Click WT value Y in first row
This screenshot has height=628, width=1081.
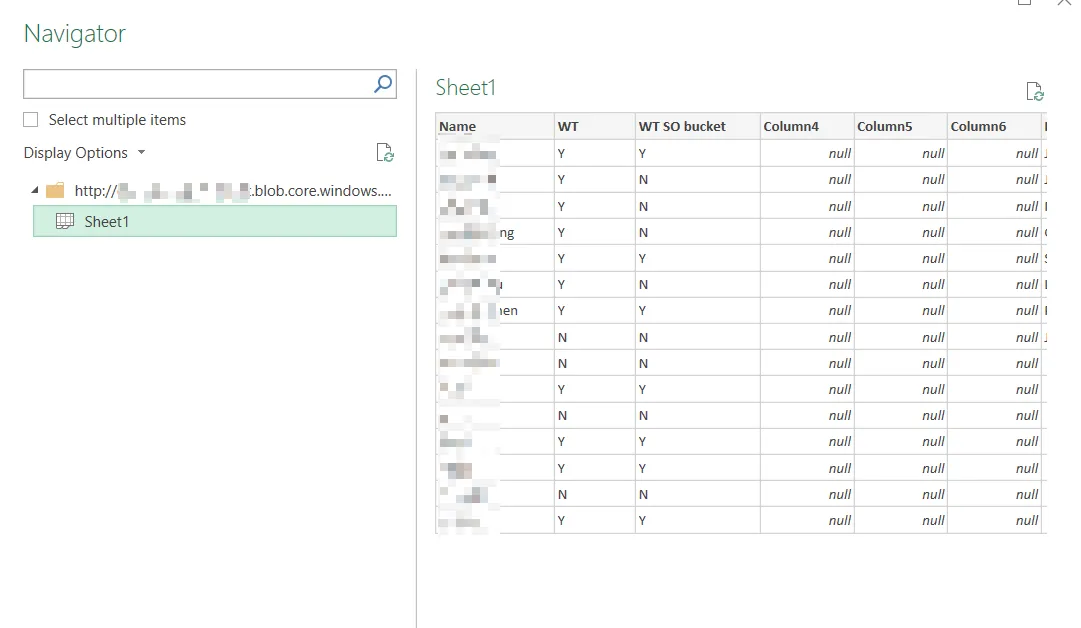[x=595, y=153]
